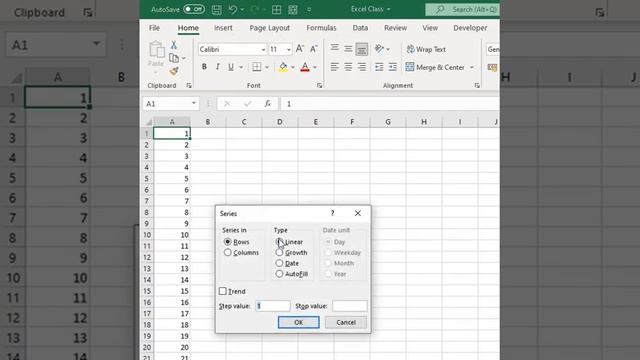Switch to the Review tab

coord(395,28)
